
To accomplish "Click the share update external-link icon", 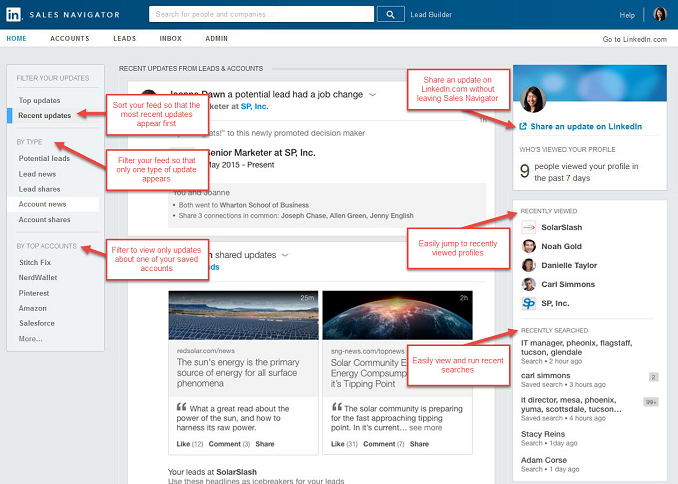I will (523, 126).
